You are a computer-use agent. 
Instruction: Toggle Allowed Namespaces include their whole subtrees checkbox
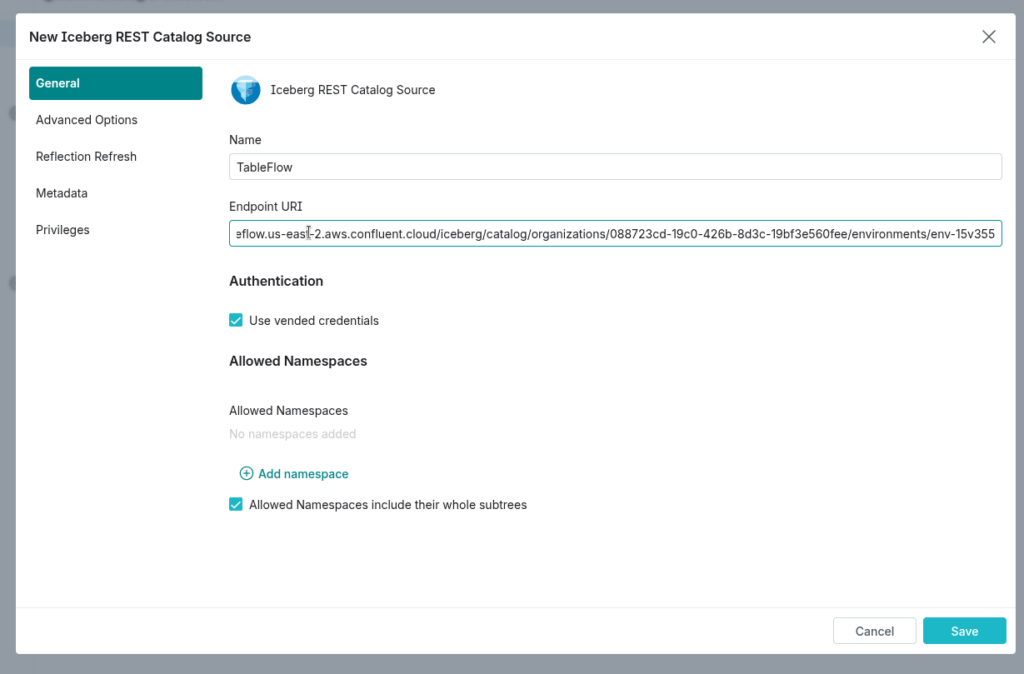coord(236,504)
